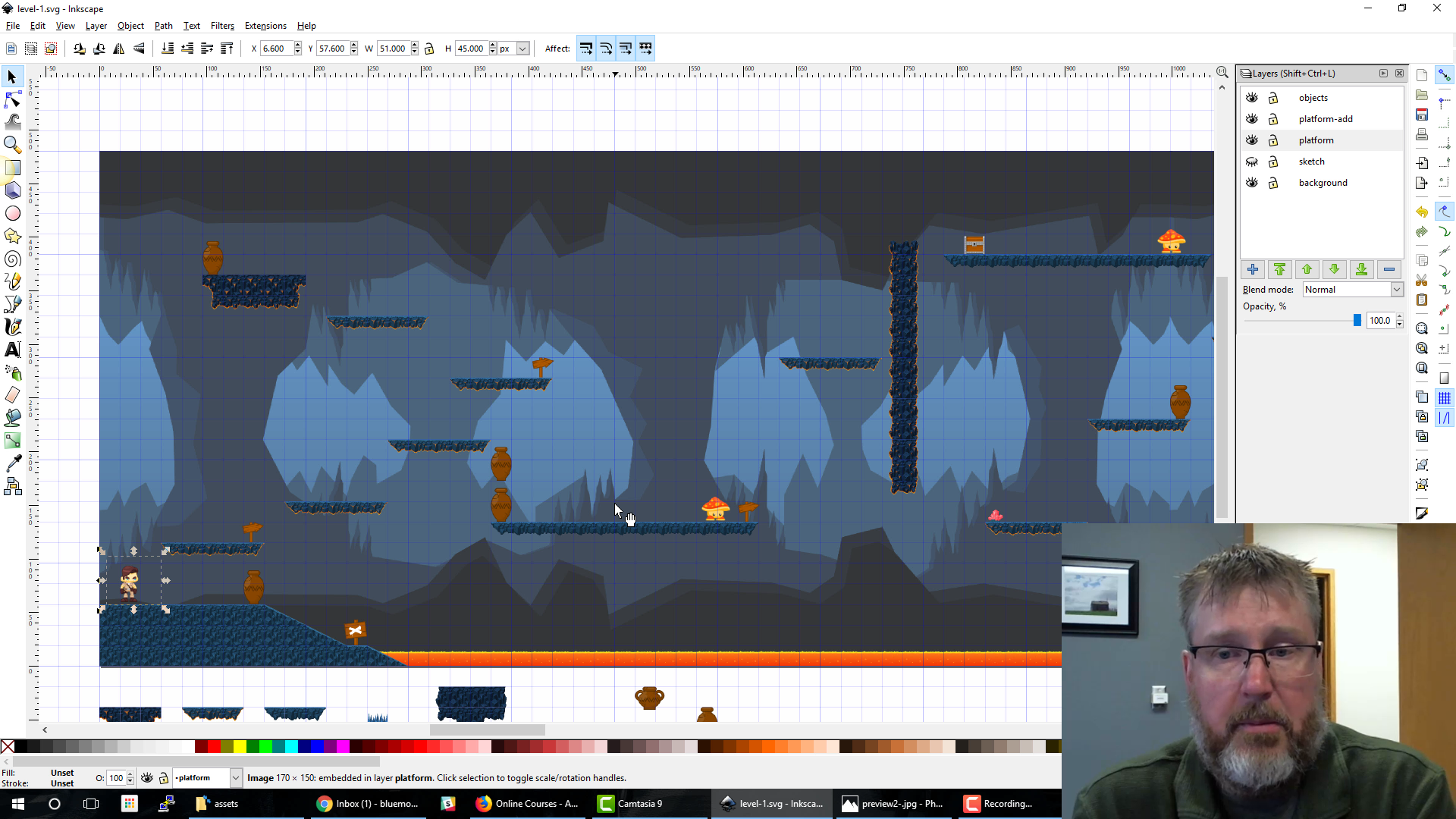Show the sketch layer with eye icon
1456x819 pixels.
click(1252, 162)
